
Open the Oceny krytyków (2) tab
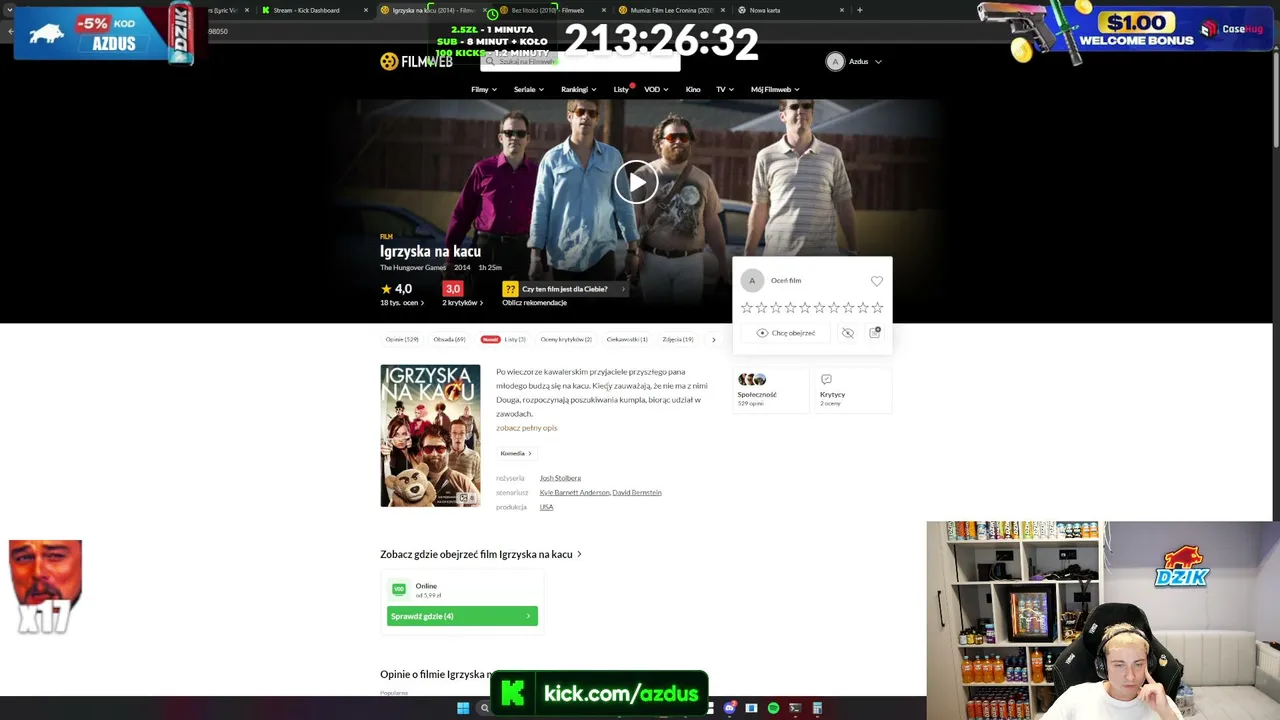pyautogui.click(x=566, y=340)
